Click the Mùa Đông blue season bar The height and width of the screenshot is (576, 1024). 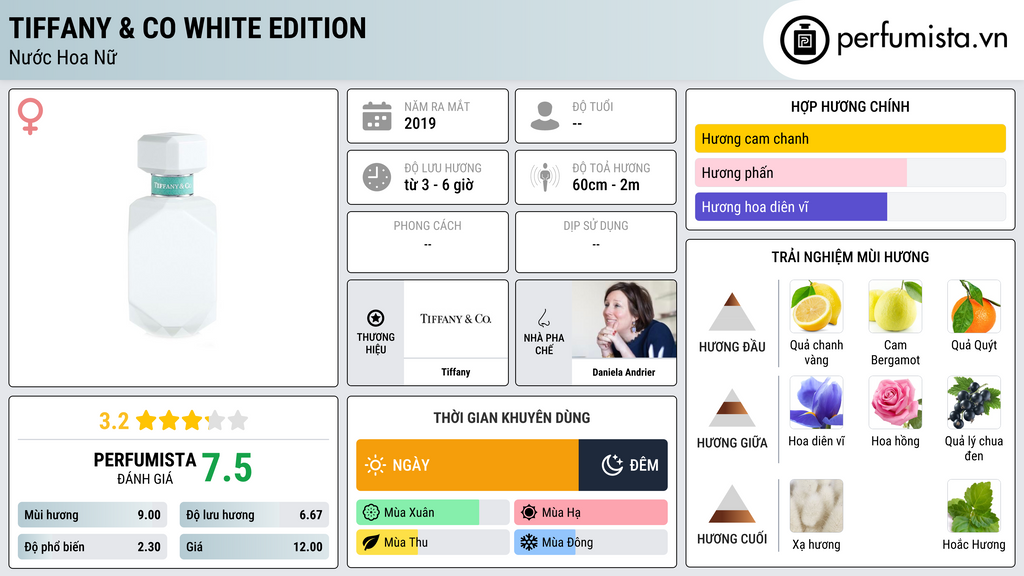[545, 542]
